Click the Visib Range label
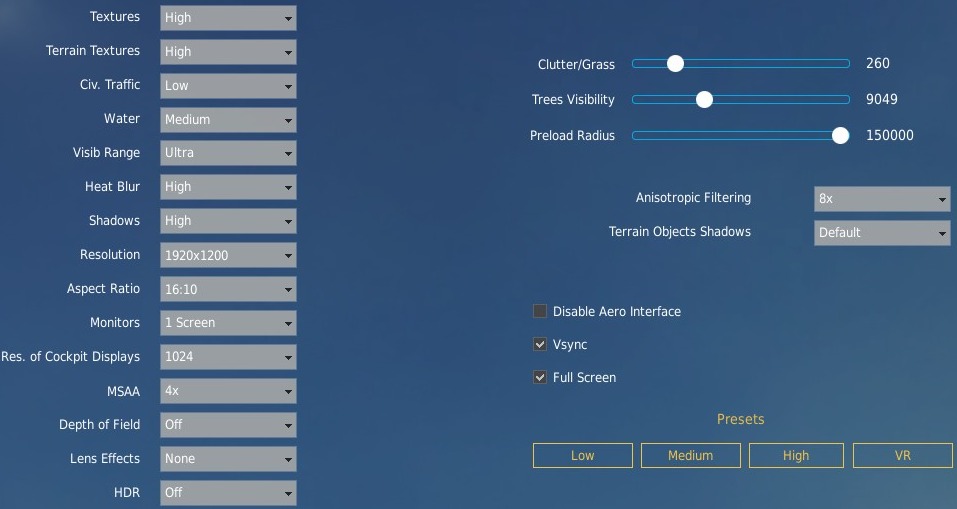This screenshot has width=957, height=509. click(x=106, y=153)
